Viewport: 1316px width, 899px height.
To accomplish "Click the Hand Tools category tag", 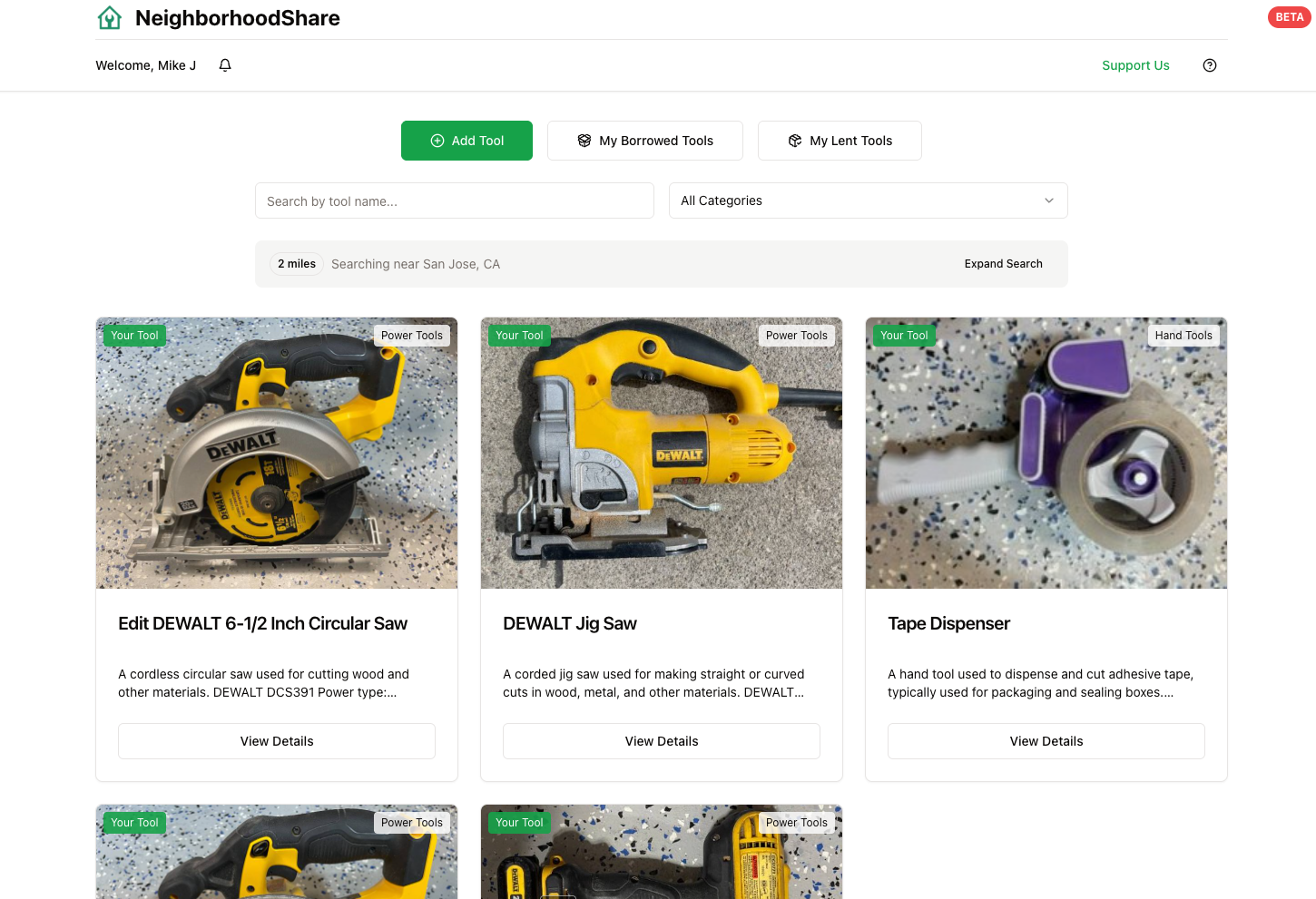I will pyautogui.click(x=1183, y=336).
